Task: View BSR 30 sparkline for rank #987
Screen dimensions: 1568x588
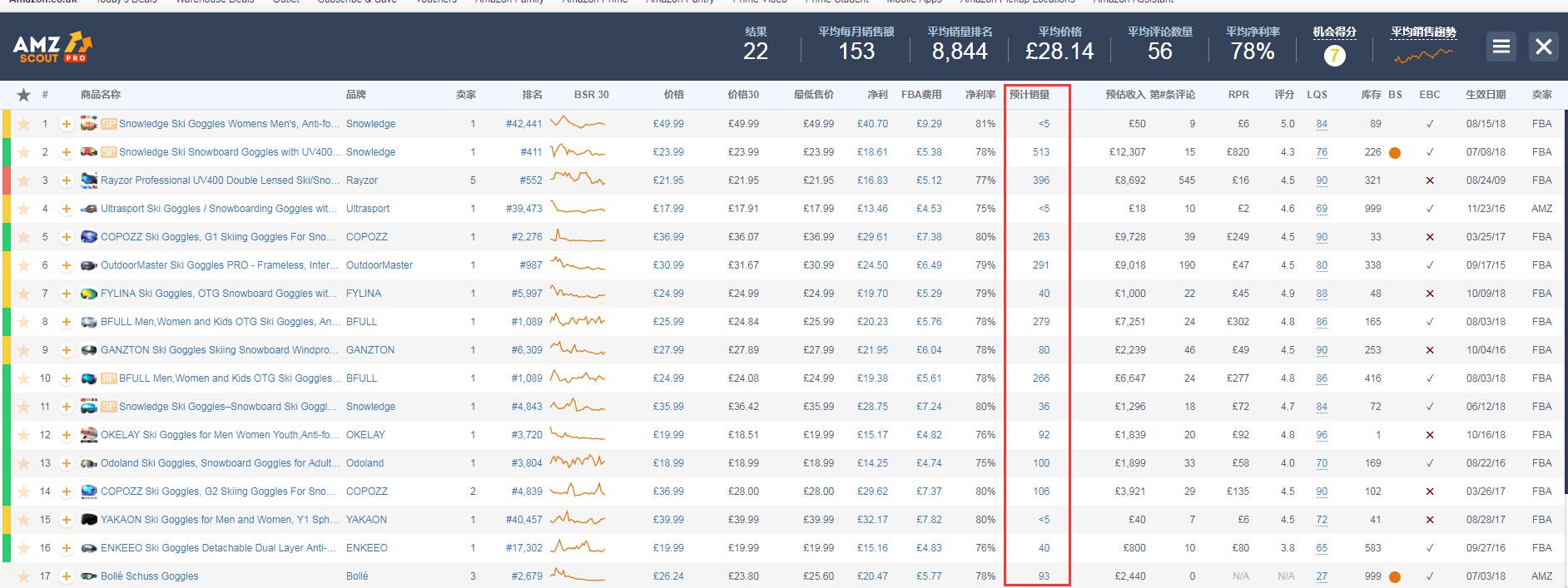Action: pyautogui.click(x=578, y=265)
